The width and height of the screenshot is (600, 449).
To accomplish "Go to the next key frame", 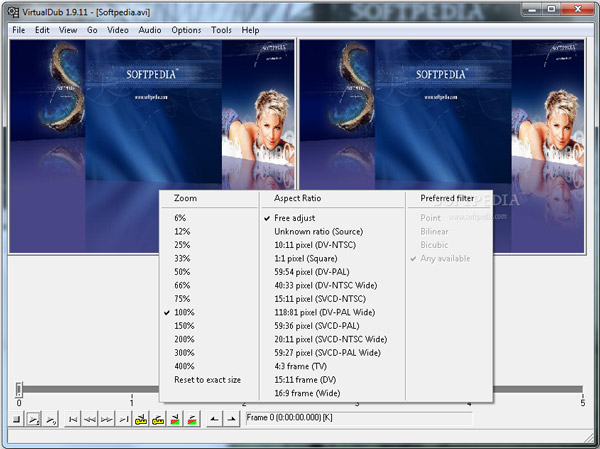I will pos(158,420).
